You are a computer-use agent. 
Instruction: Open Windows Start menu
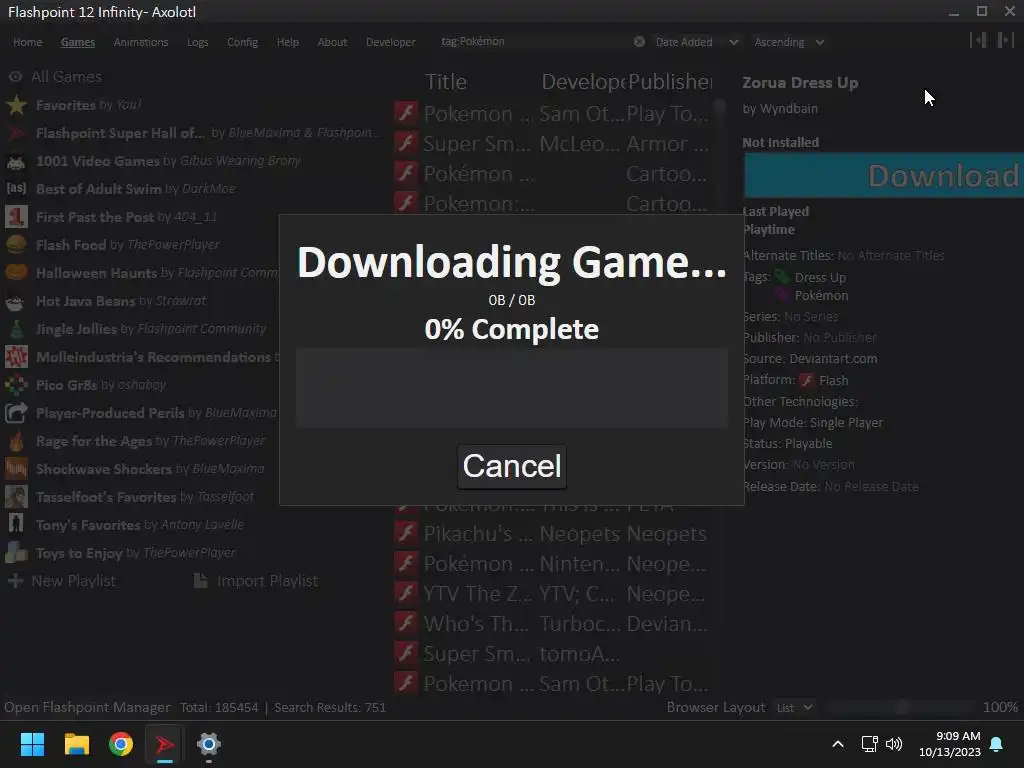[32, 744]
